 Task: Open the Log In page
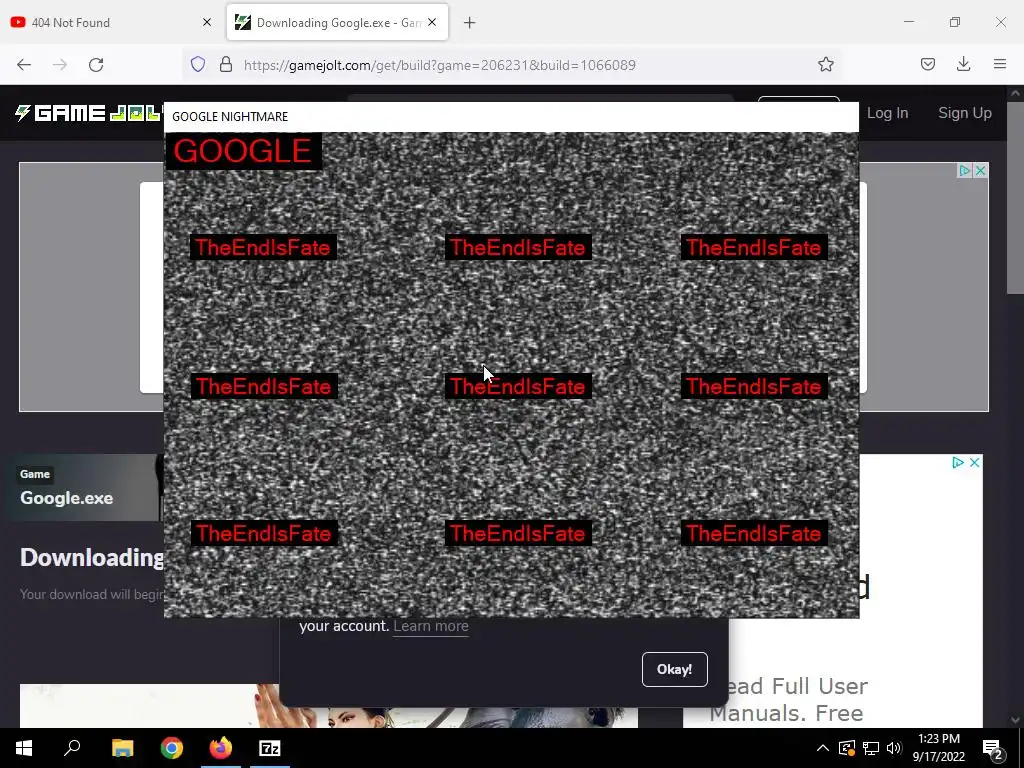point(887,113)
